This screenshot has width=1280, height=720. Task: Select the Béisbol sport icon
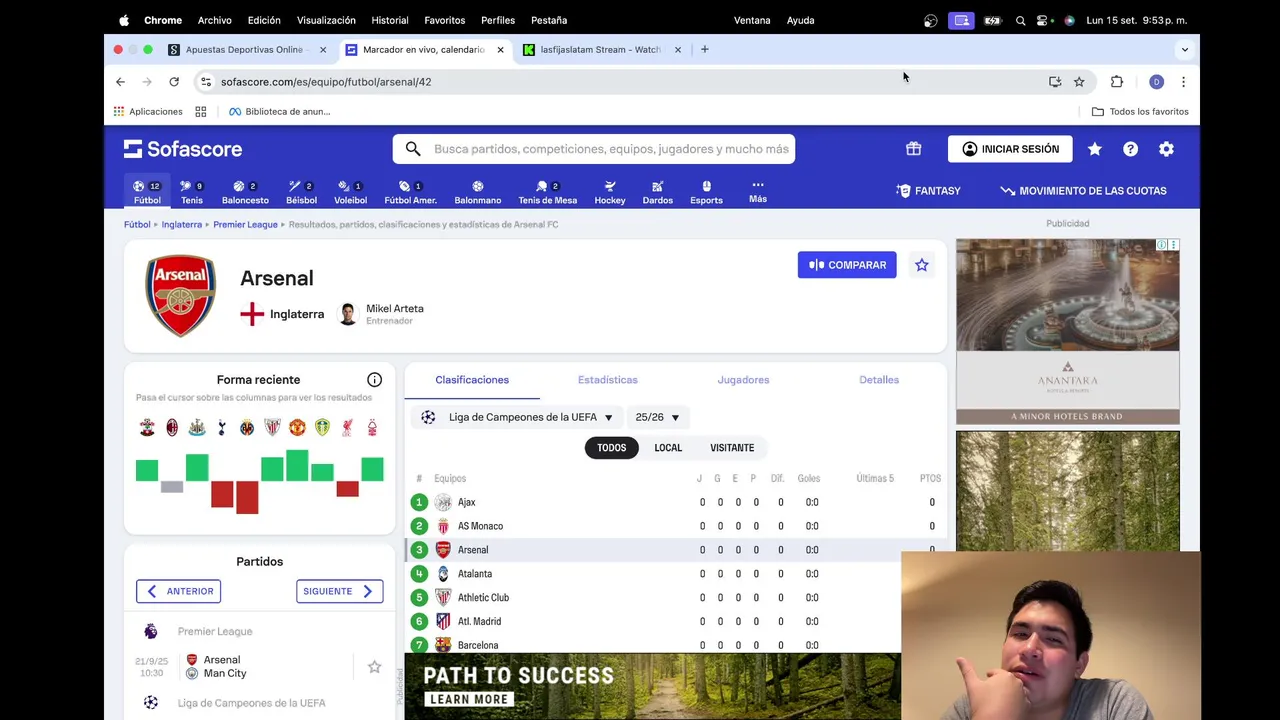(x=301, y=192)
